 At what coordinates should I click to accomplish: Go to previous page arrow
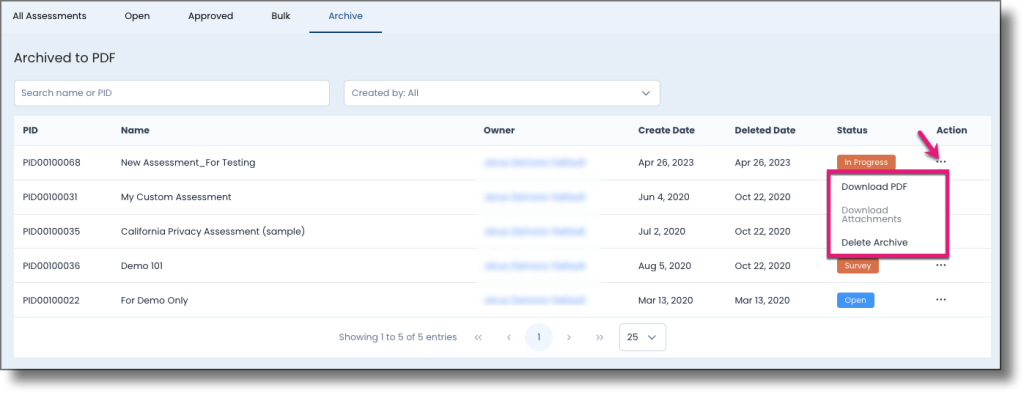click(509, 338)
